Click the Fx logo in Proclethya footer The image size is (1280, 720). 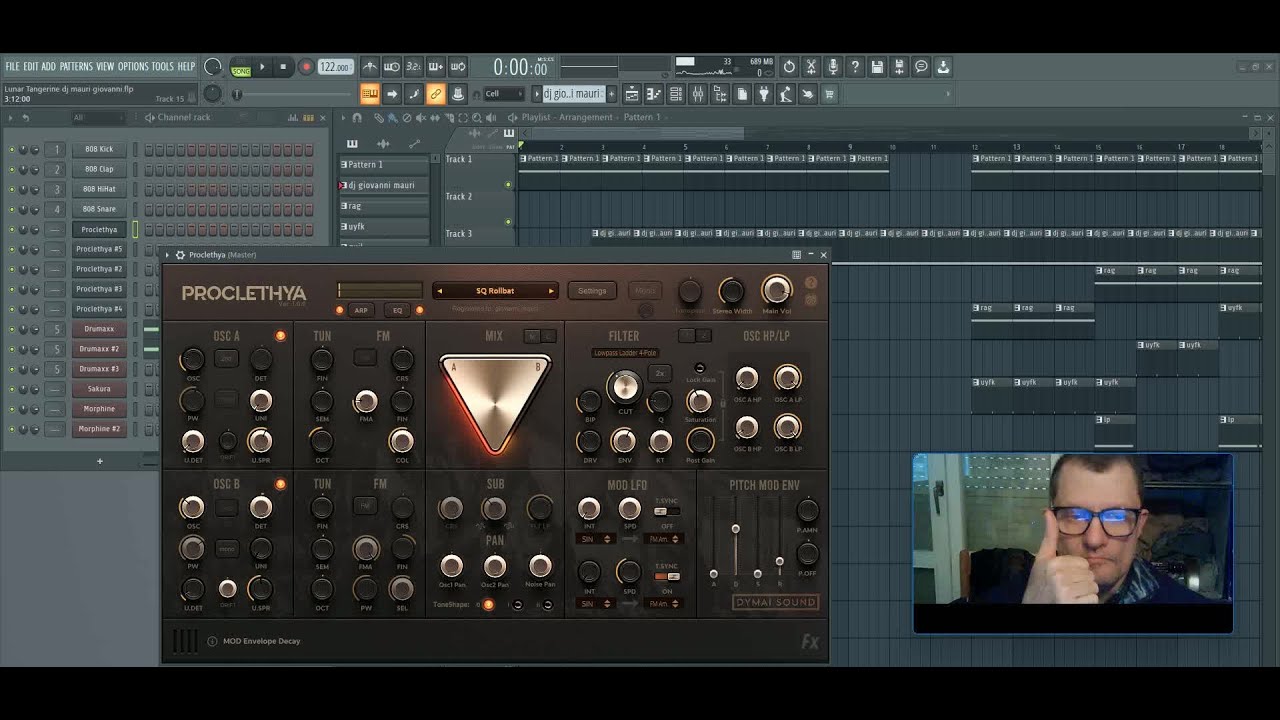tap(810, 643)
